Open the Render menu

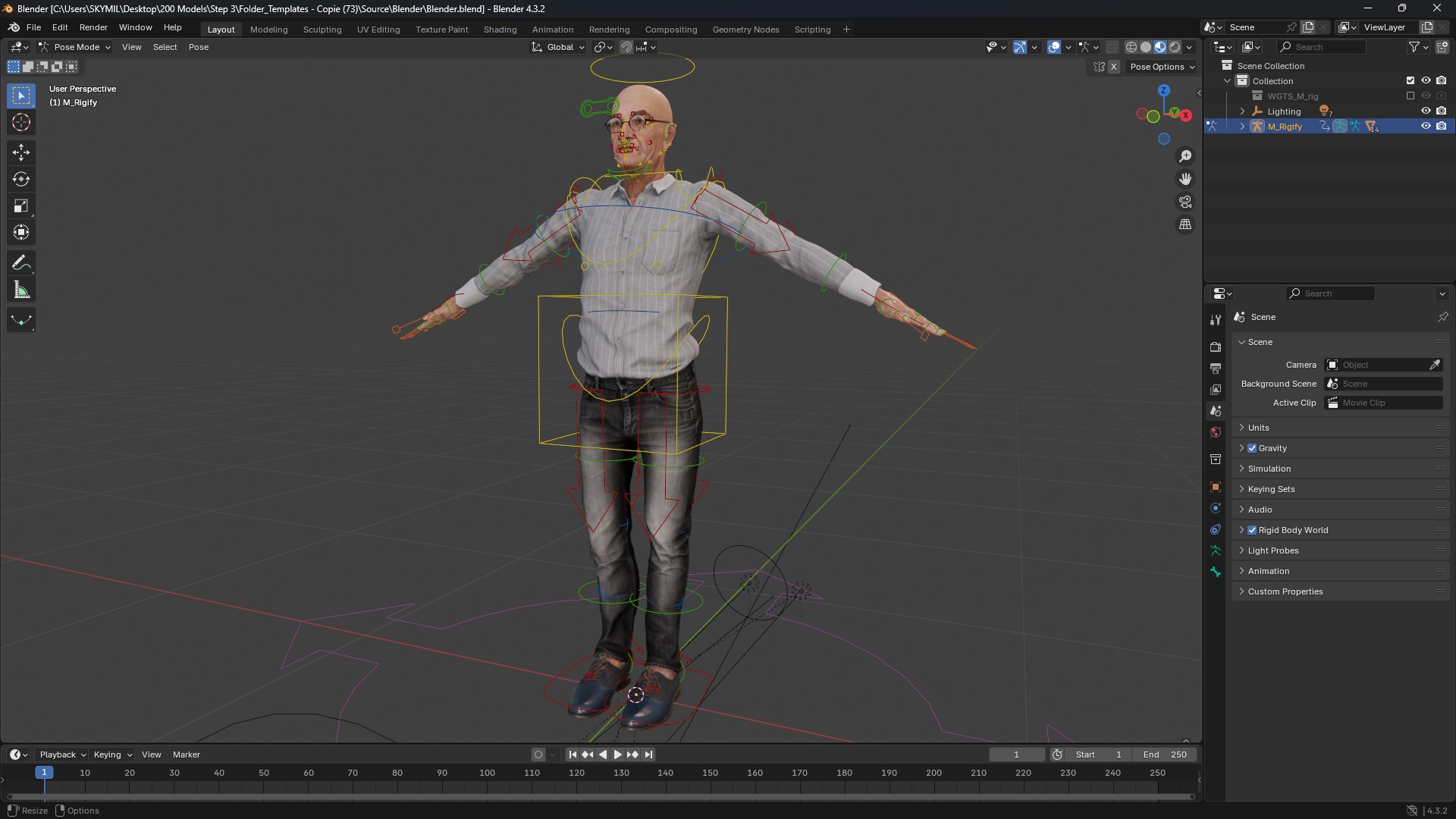pos(93,27)
